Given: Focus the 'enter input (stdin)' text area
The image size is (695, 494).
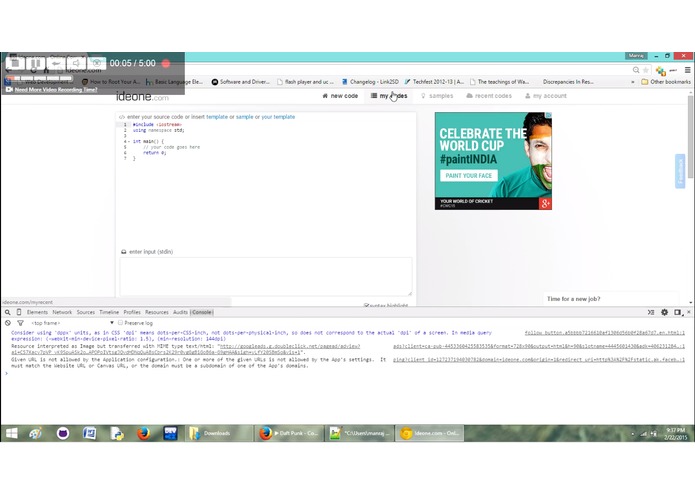Looking at the screenshot, I should 266,276.
